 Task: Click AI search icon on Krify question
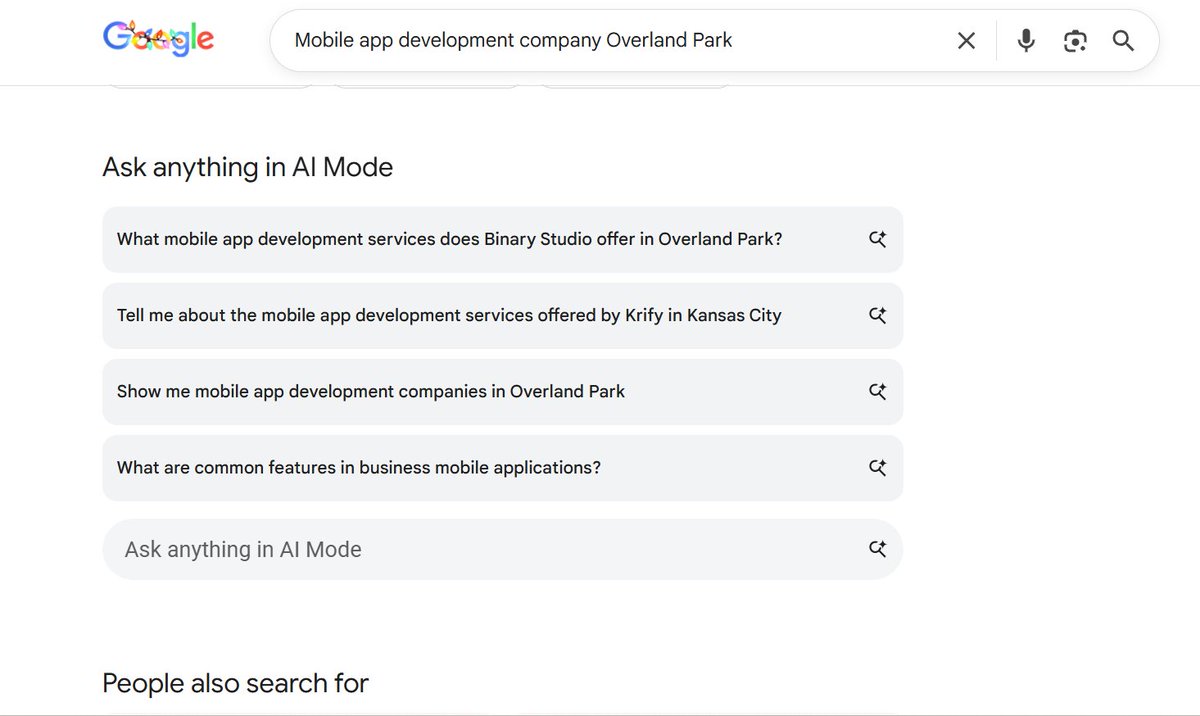tap(877, 316)
